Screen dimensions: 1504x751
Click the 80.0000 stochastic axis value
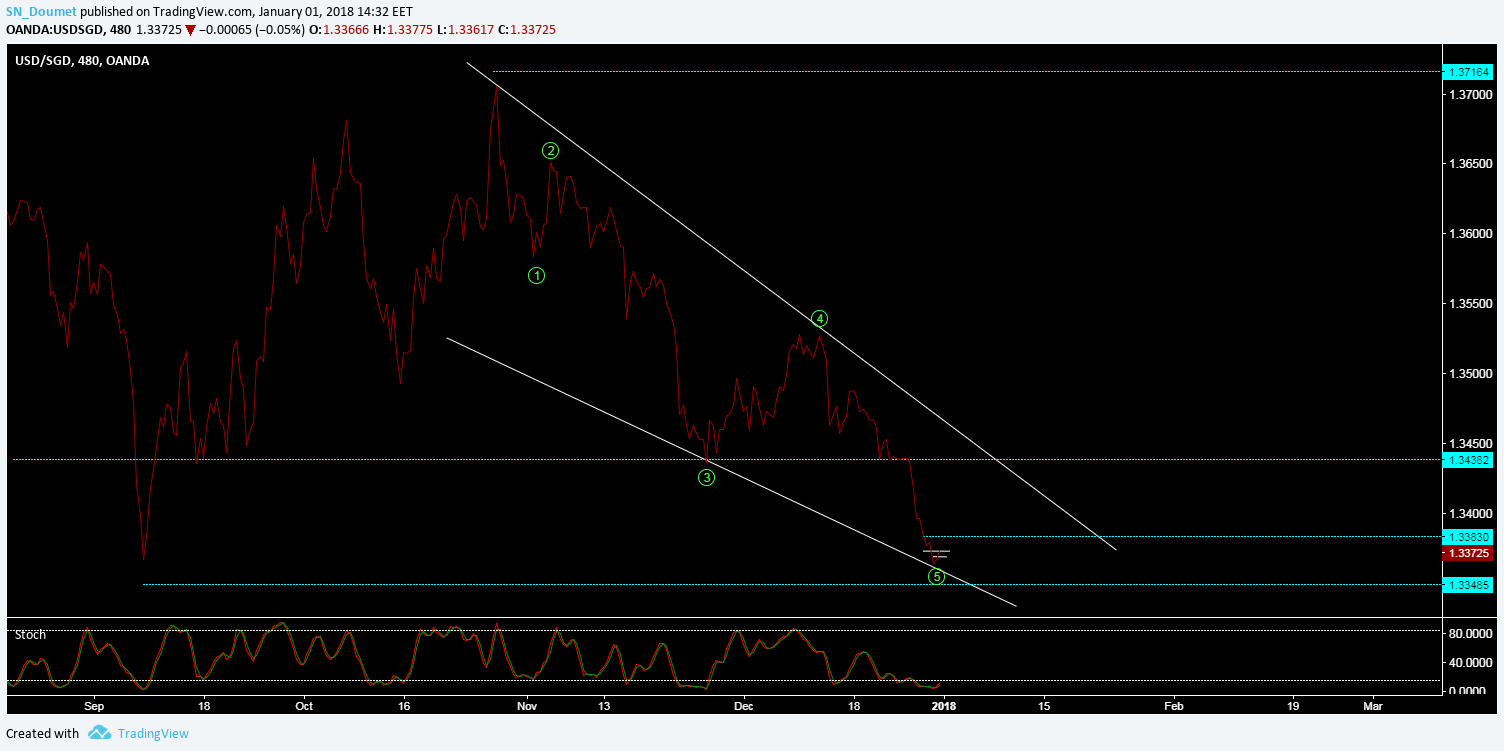1473,633
